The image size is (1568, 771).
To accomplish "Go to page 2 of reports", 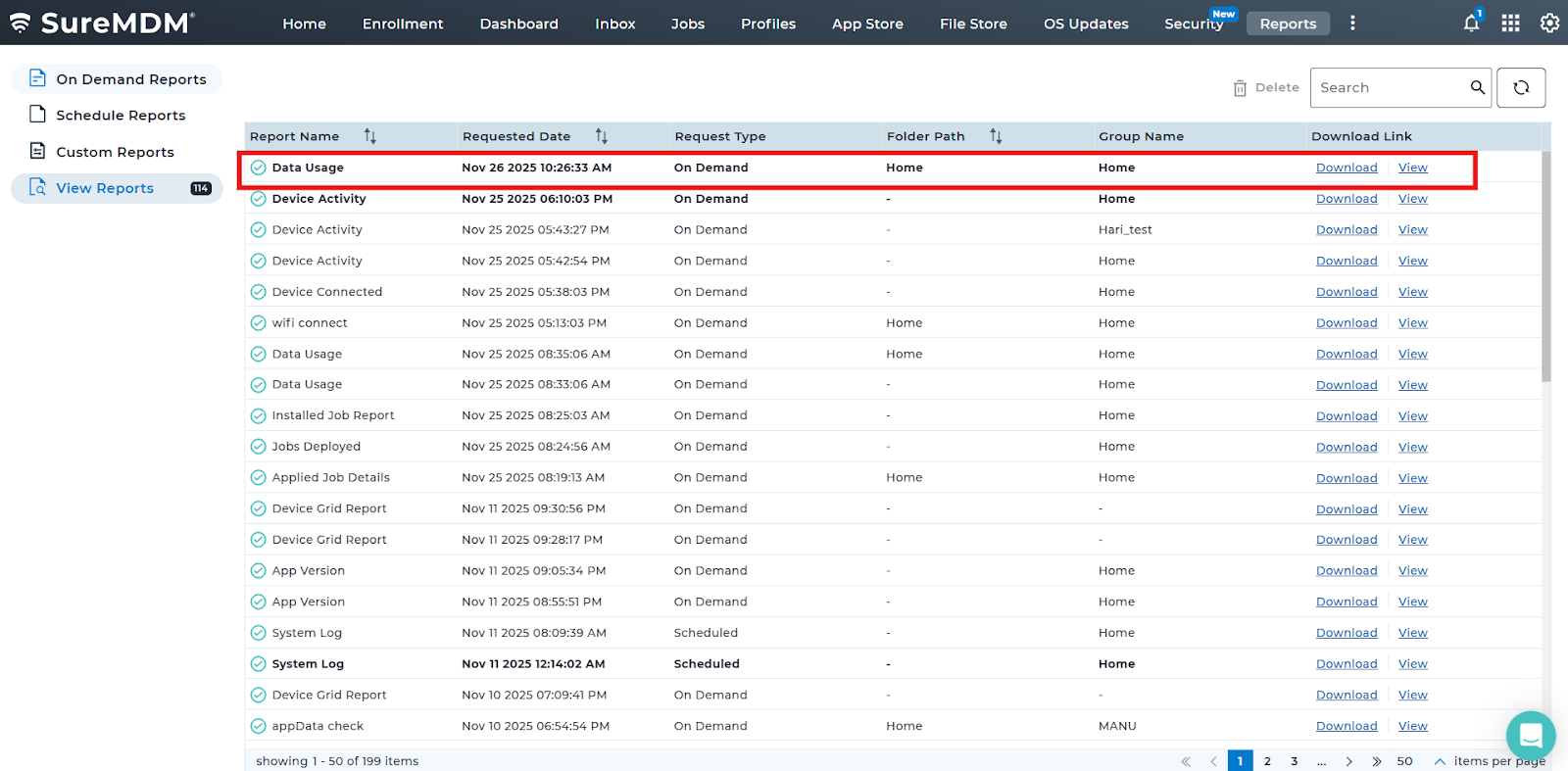I will coord(1267,761).
